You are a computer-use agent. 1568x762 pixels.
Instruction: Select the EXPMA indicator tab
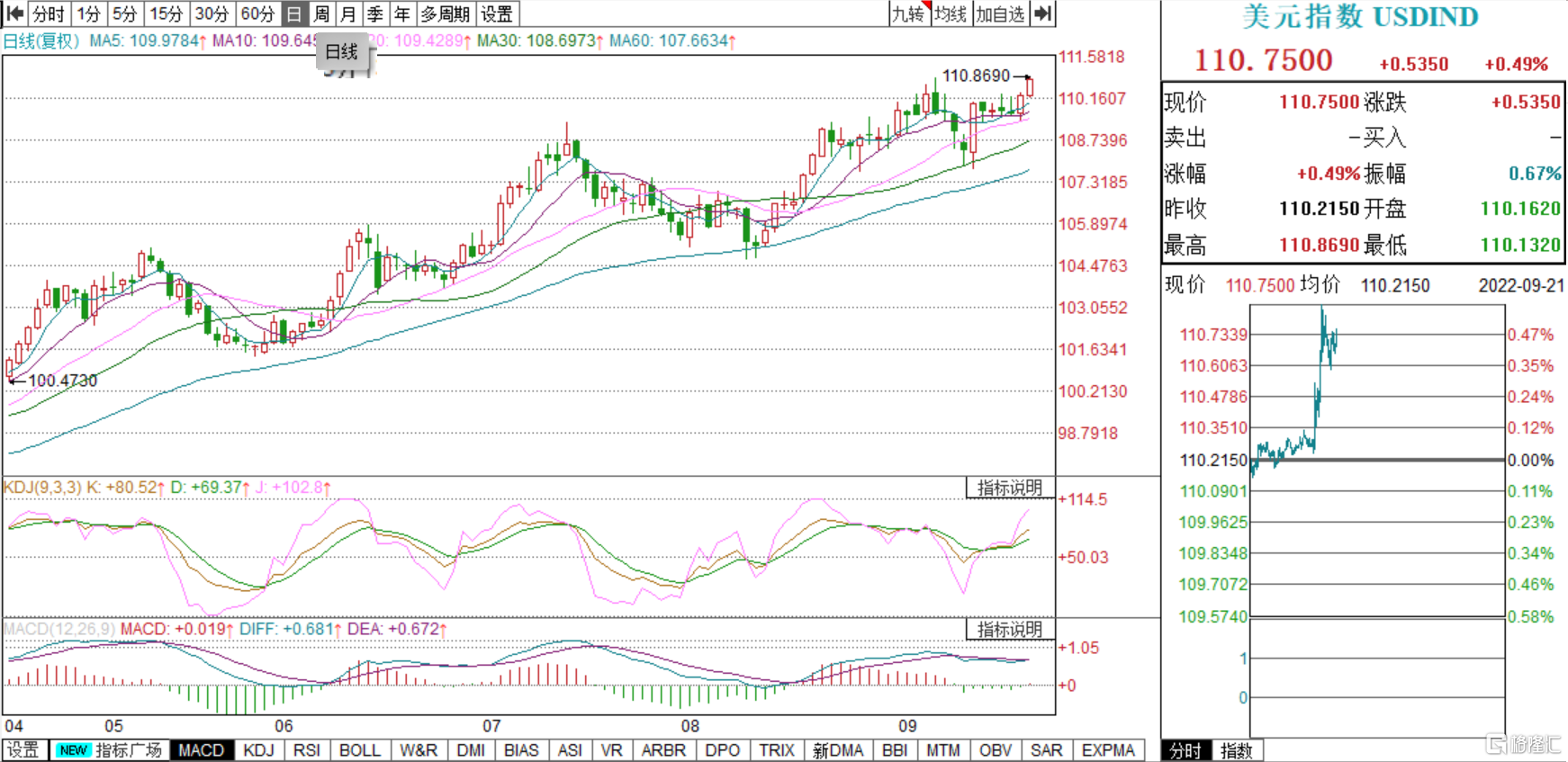[1108, 750]
